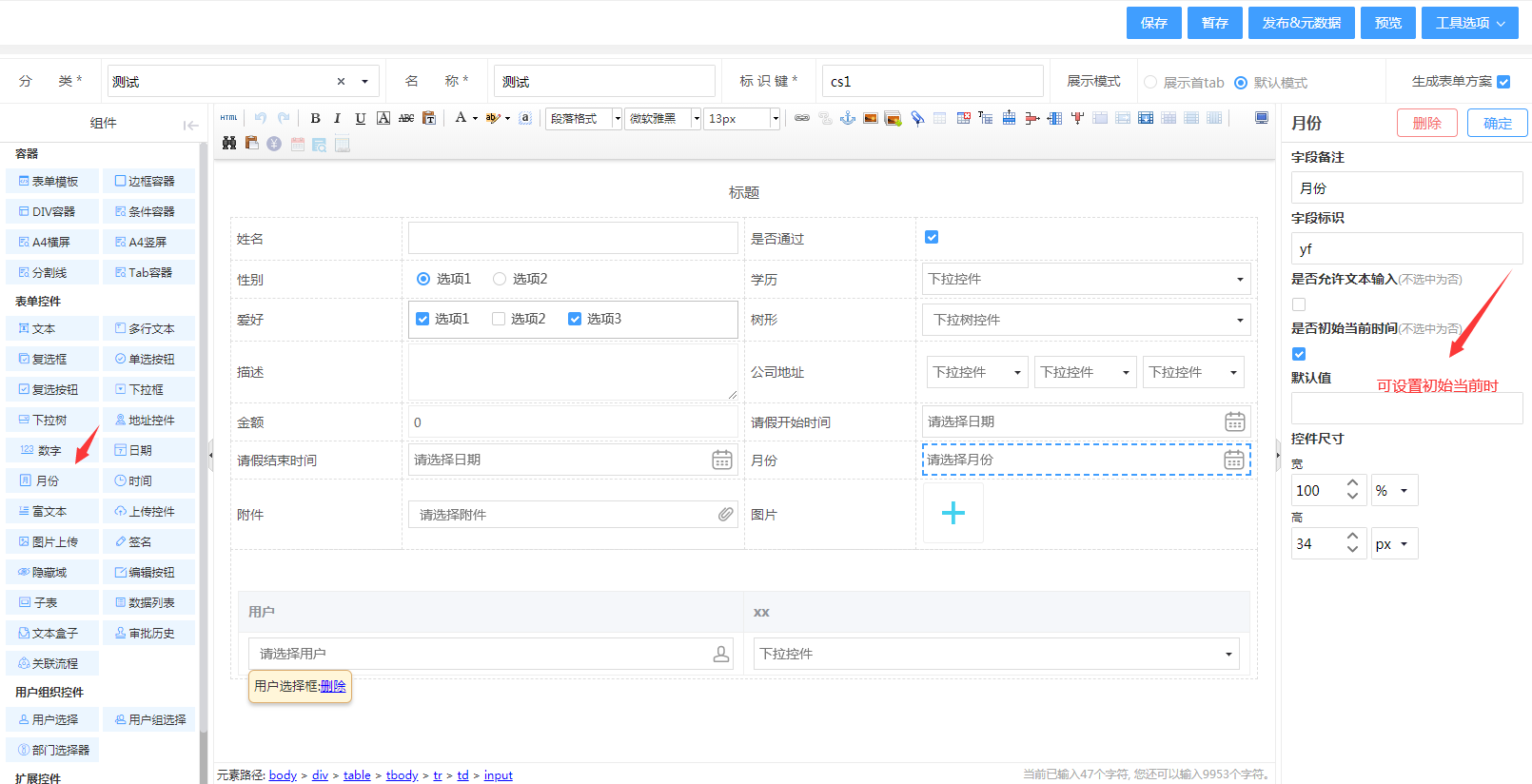Click the user icon in 请选择用户 field
Viewport: 1532px width, 784px height.
(721, 654)
